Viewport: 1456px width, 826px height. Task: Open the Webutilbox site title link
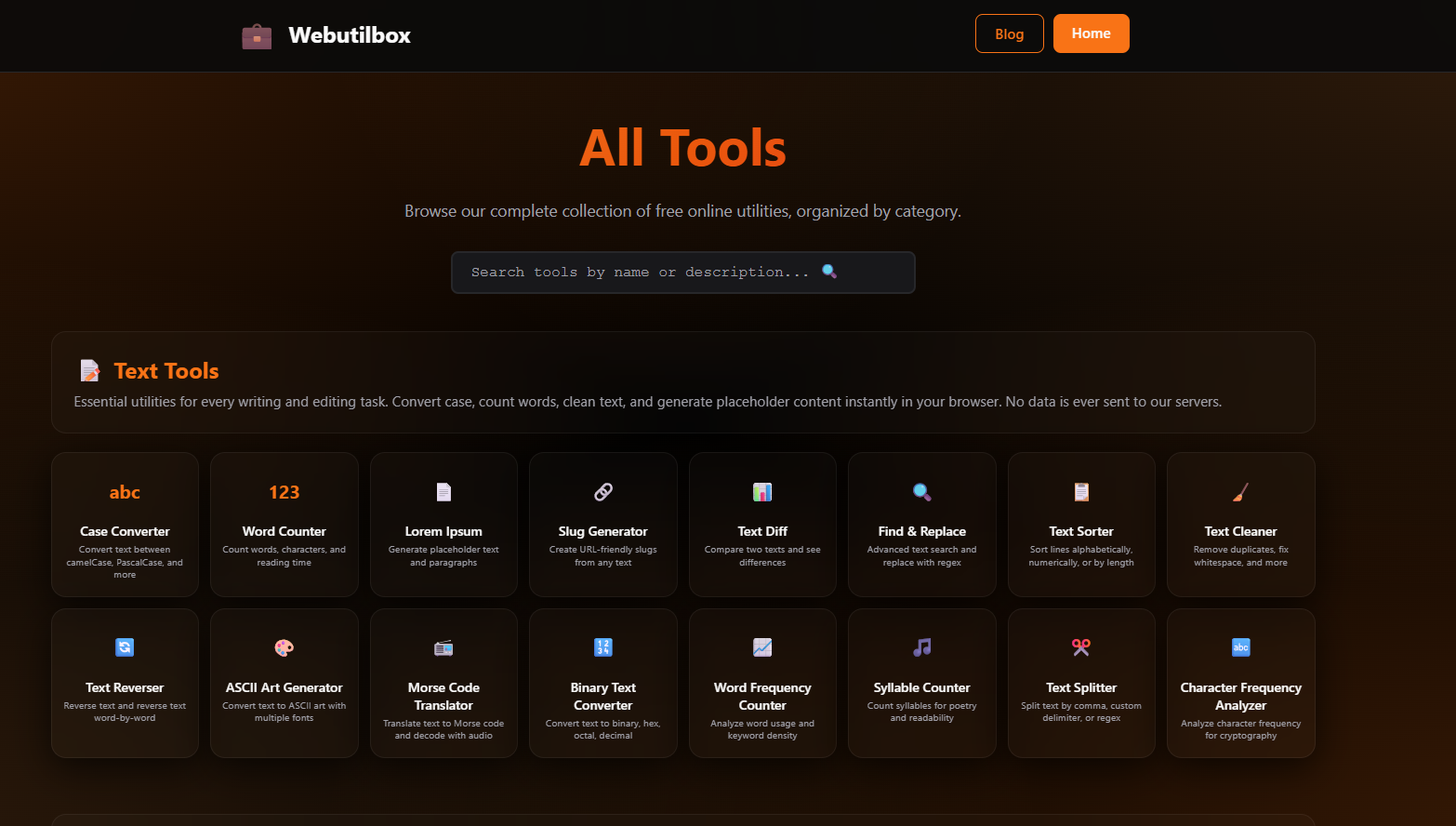(350, 35)
